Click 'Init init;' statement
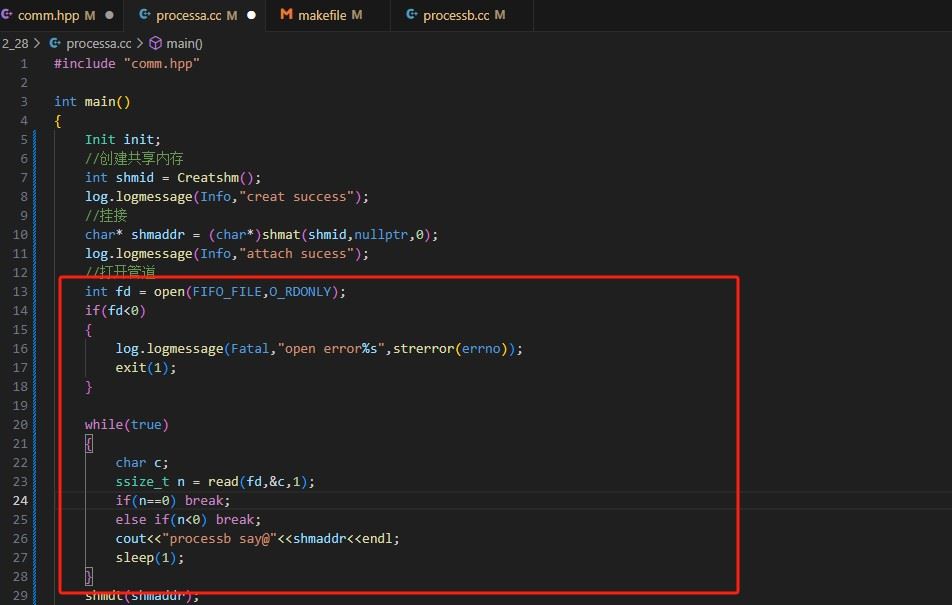Image resolution: width=952 pixels, height=605 pixels. 123,140
